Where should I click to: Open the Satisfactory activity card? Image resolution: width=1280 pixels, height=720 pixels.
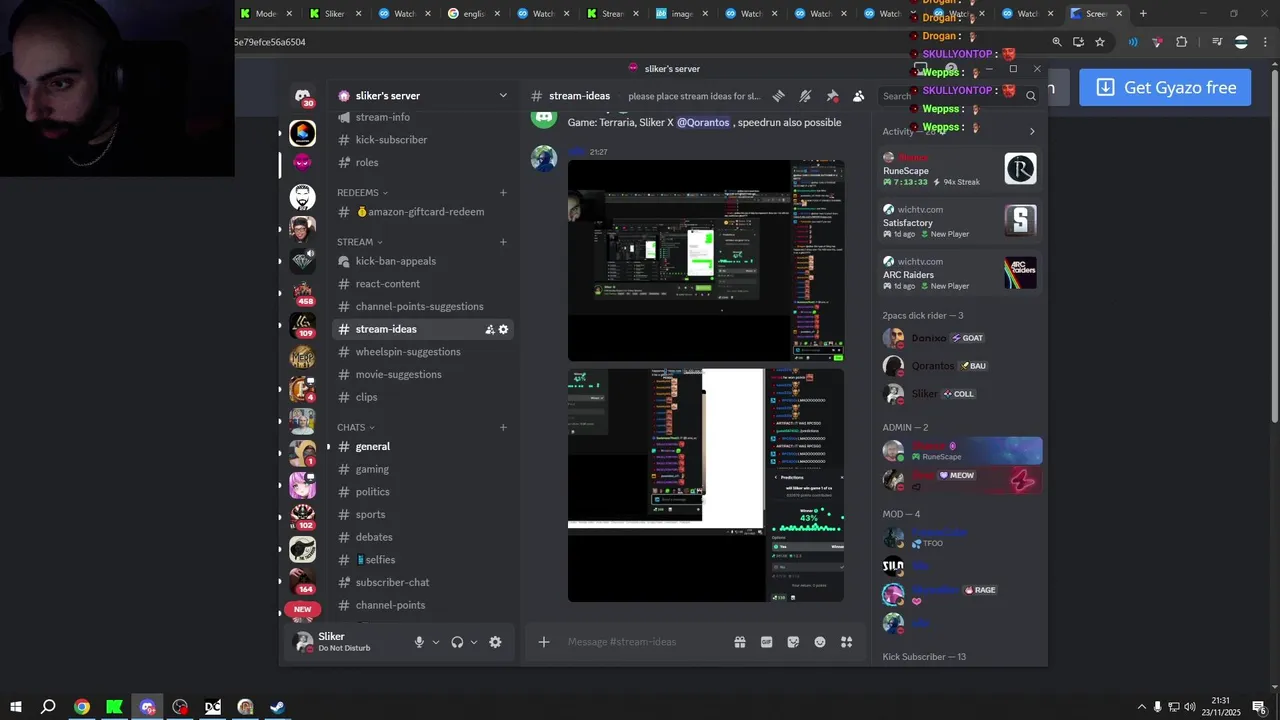[960, 221]
